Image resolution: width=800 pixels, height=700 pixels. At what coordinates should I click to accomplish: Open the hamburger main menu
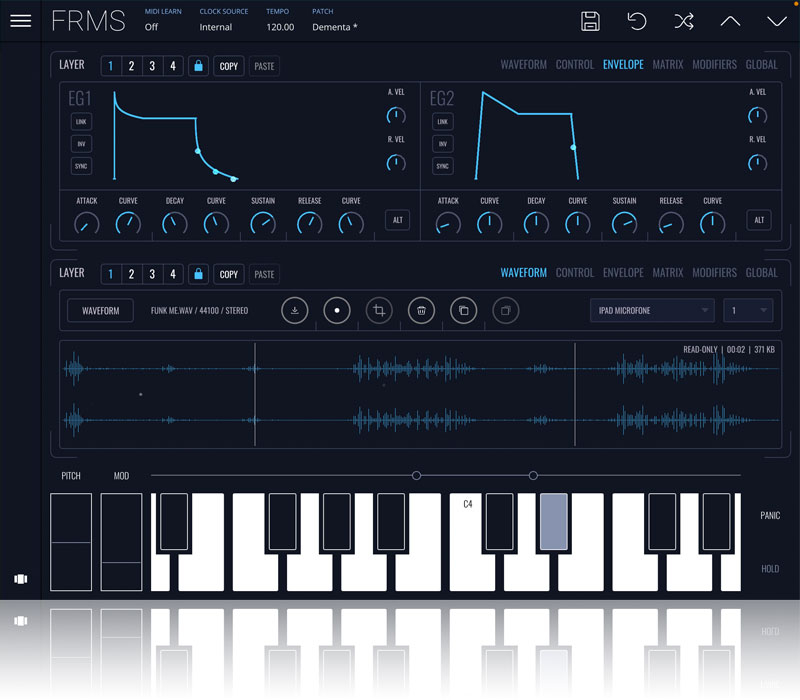click(x=20, y=21)
